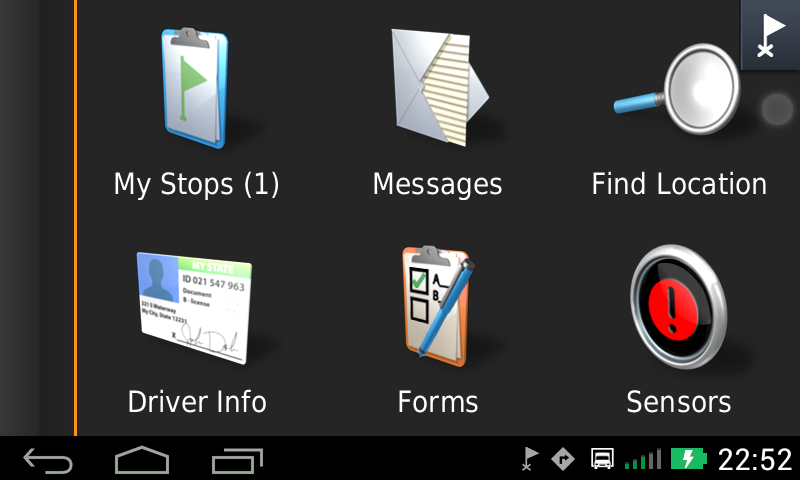This screenshot has width=800, height=480.
Task: Tap the Find Location magnifying glass
Action: (678, 90)
